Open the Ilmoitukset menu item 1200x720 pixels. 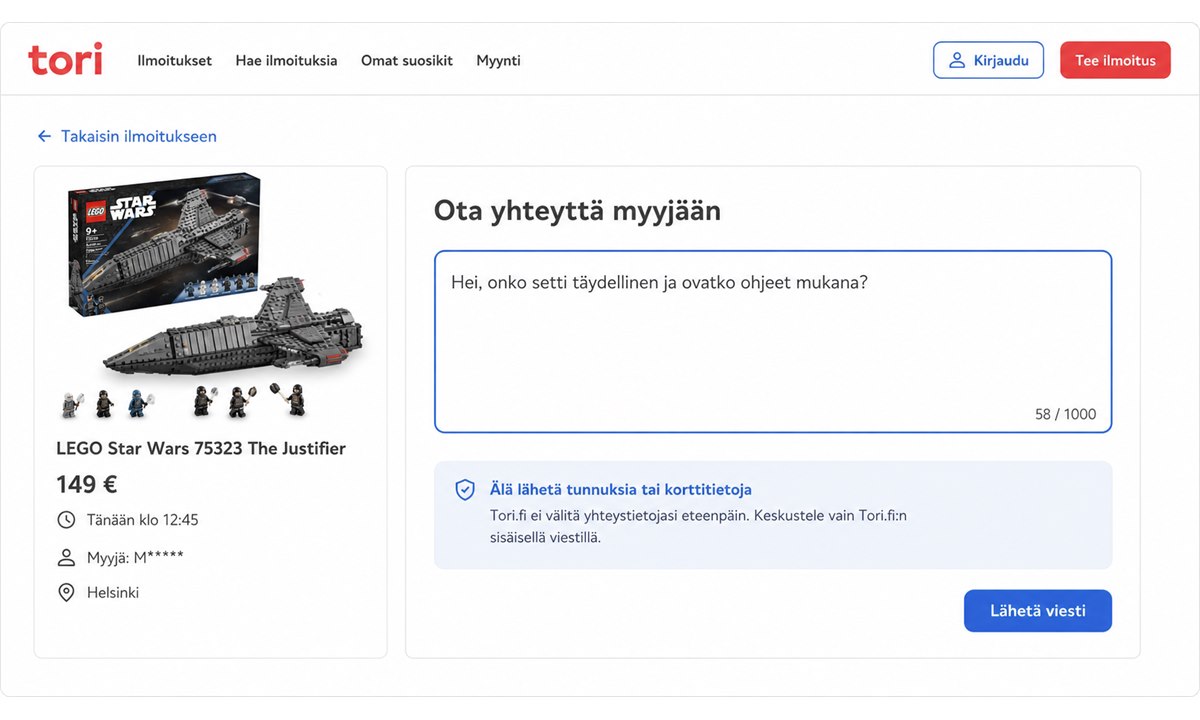click(x=175, y=61)
